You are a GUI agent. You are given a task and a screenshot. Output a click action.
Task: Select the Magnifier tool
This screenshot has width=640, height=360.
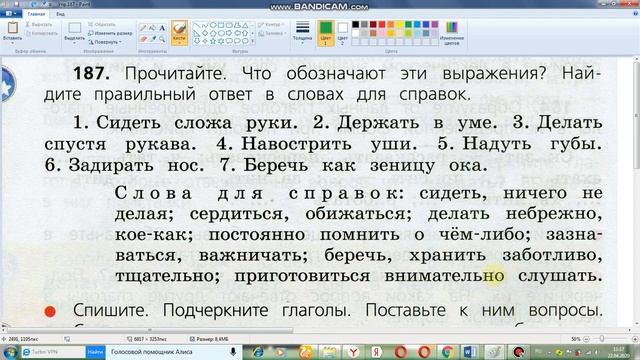(162, 39)
